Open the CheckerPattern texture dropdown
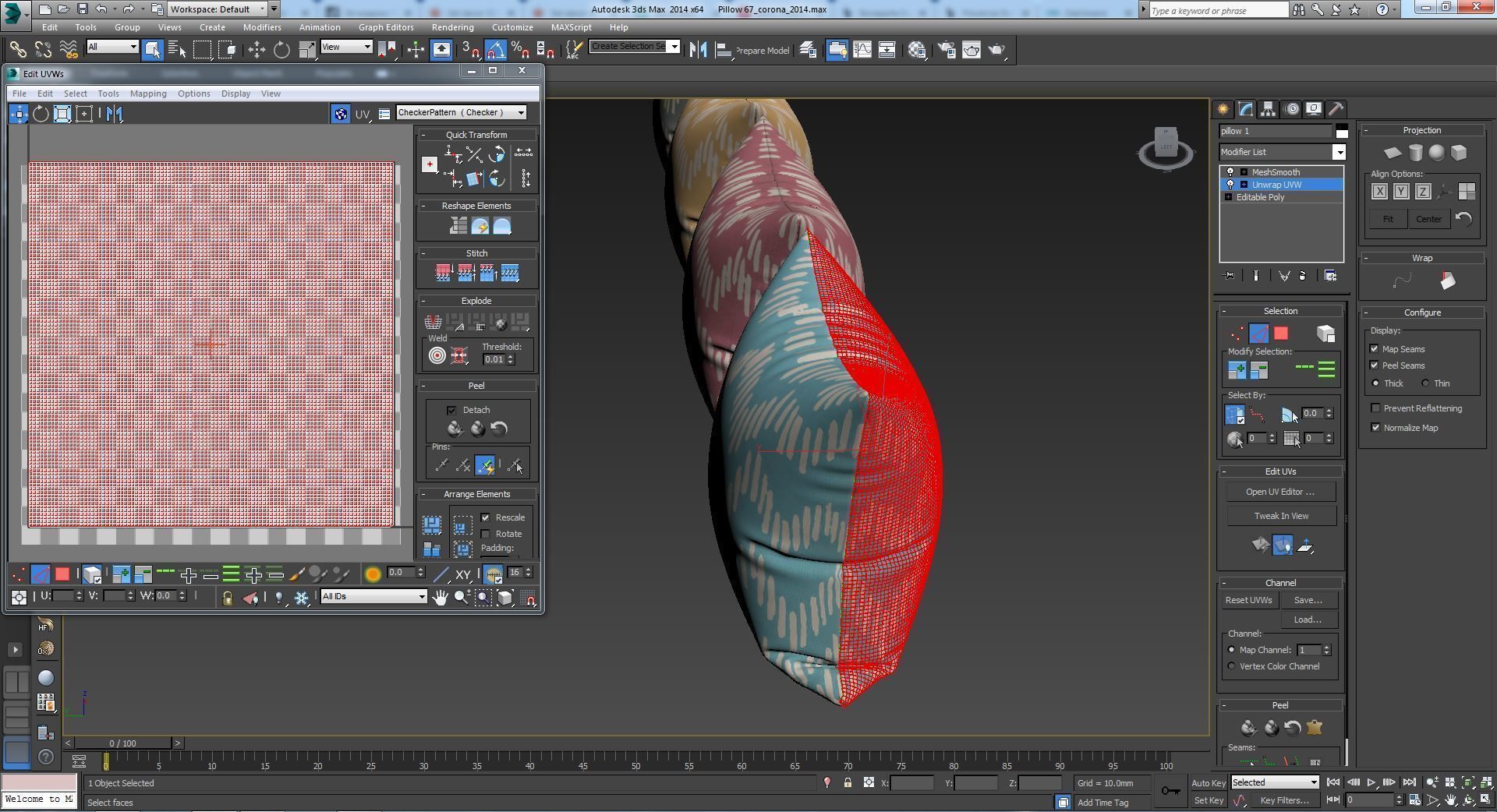Viewport: 1497px width, 812px height. pyautogui.click(x=462, y=112)
